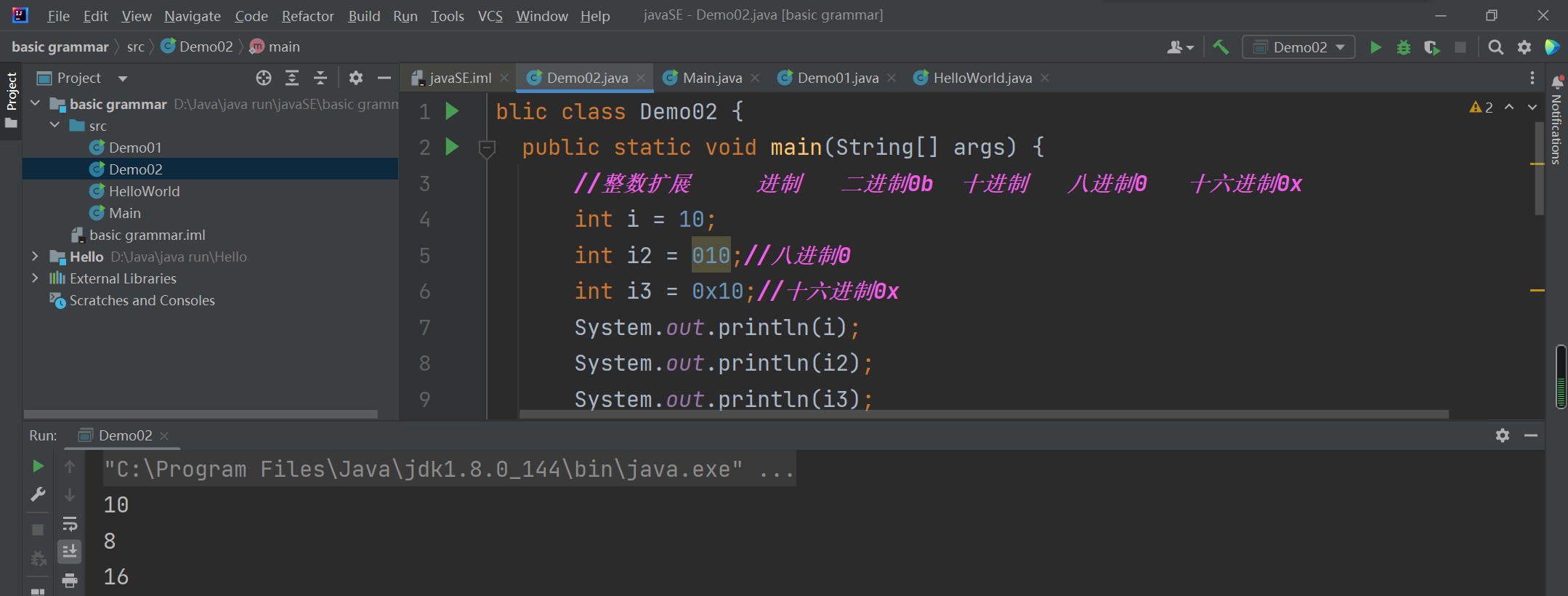The image size is (1568, 596).
Task: Open the VCS menu
Action: pos(490,16)
